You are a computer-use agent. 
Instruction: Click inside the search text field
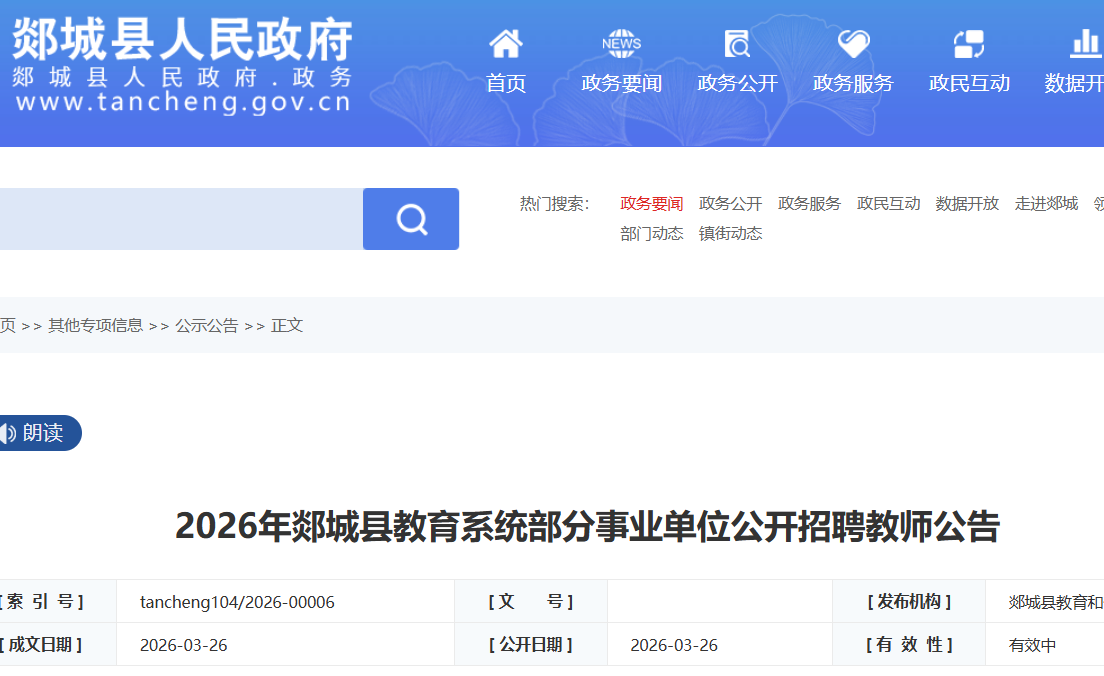point(180,219)
